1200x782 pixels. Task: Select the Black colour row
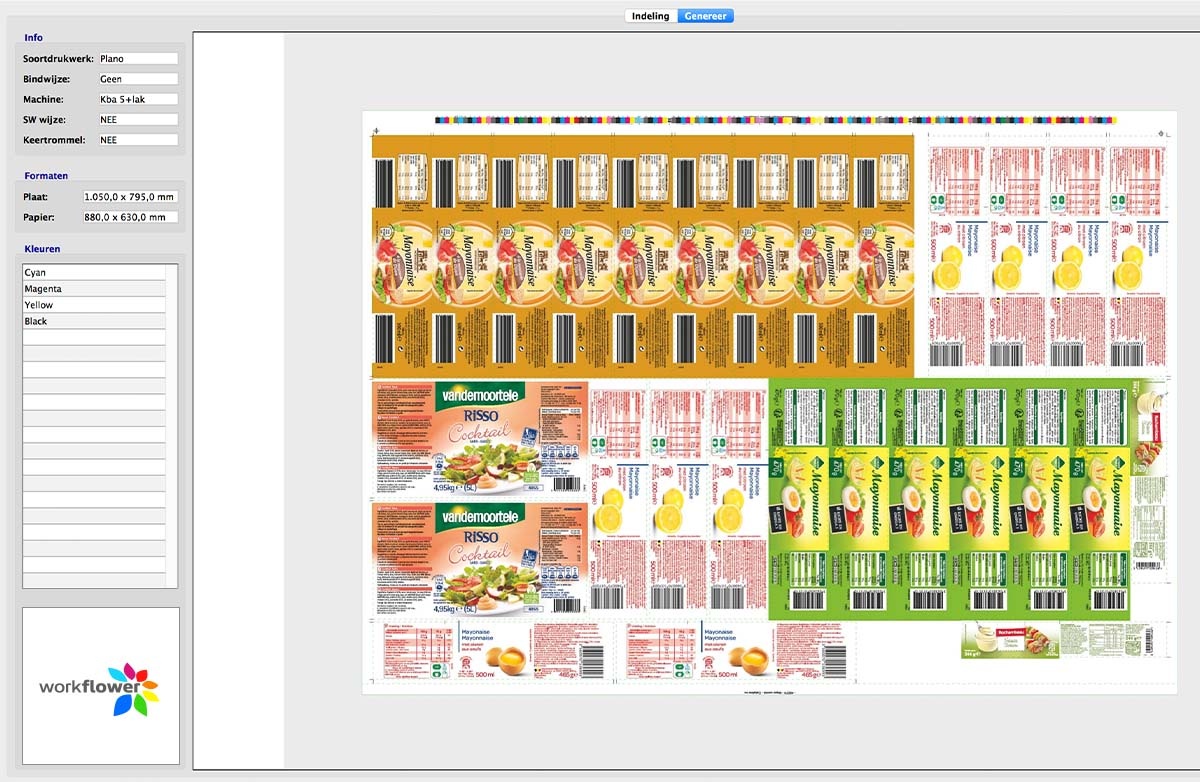(94, 321)
